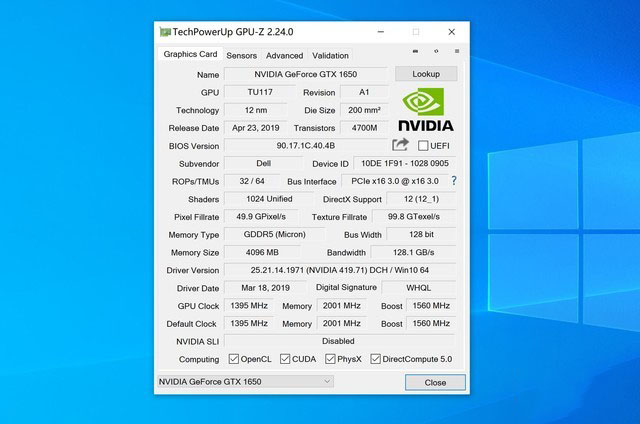Click the Texture Fillrate value 99.8 GTexel/s

[414, 217]
